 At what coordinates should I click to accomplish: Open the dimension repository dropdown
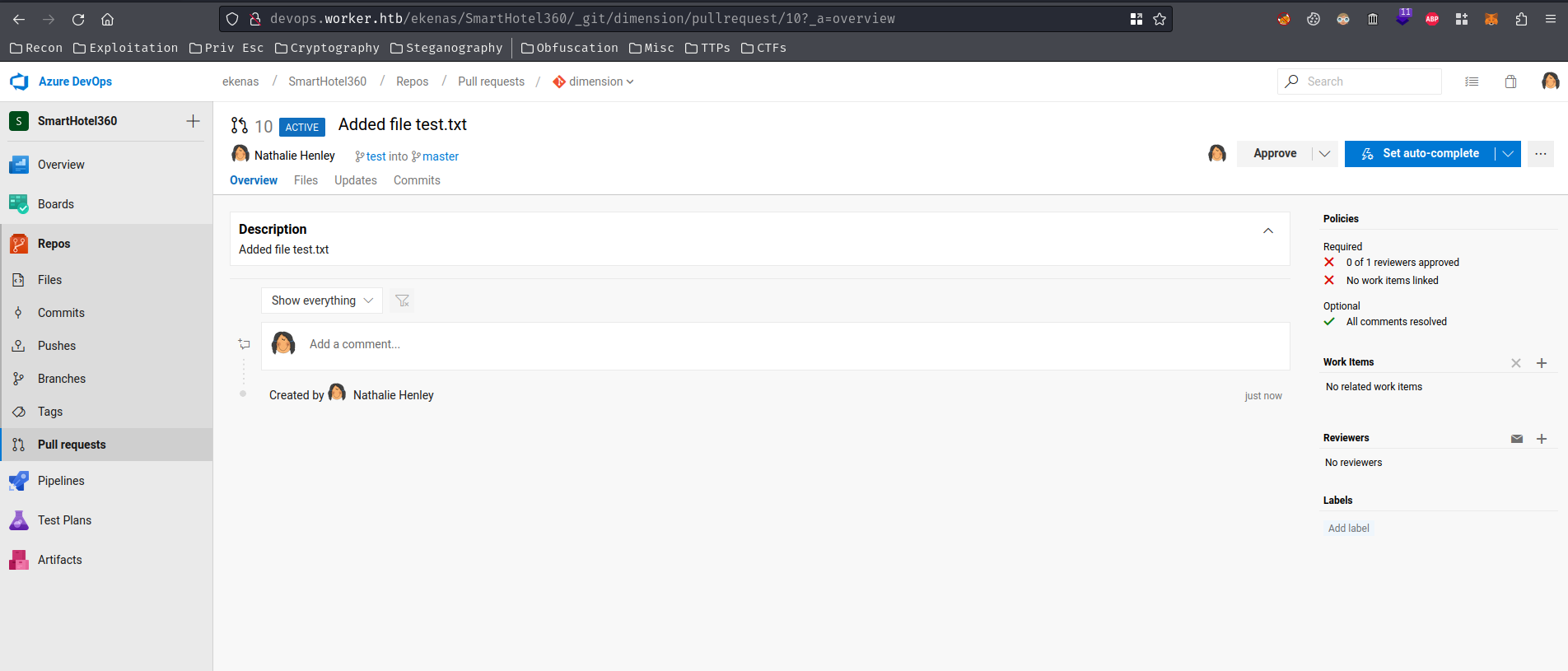click(593, 82)
